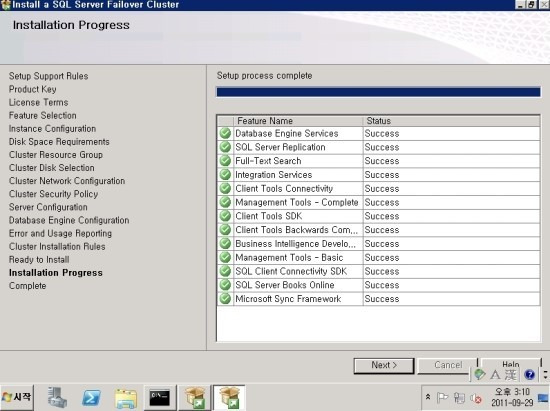Click the check icon for Management Tools - Complete

[x=225, y=202]
